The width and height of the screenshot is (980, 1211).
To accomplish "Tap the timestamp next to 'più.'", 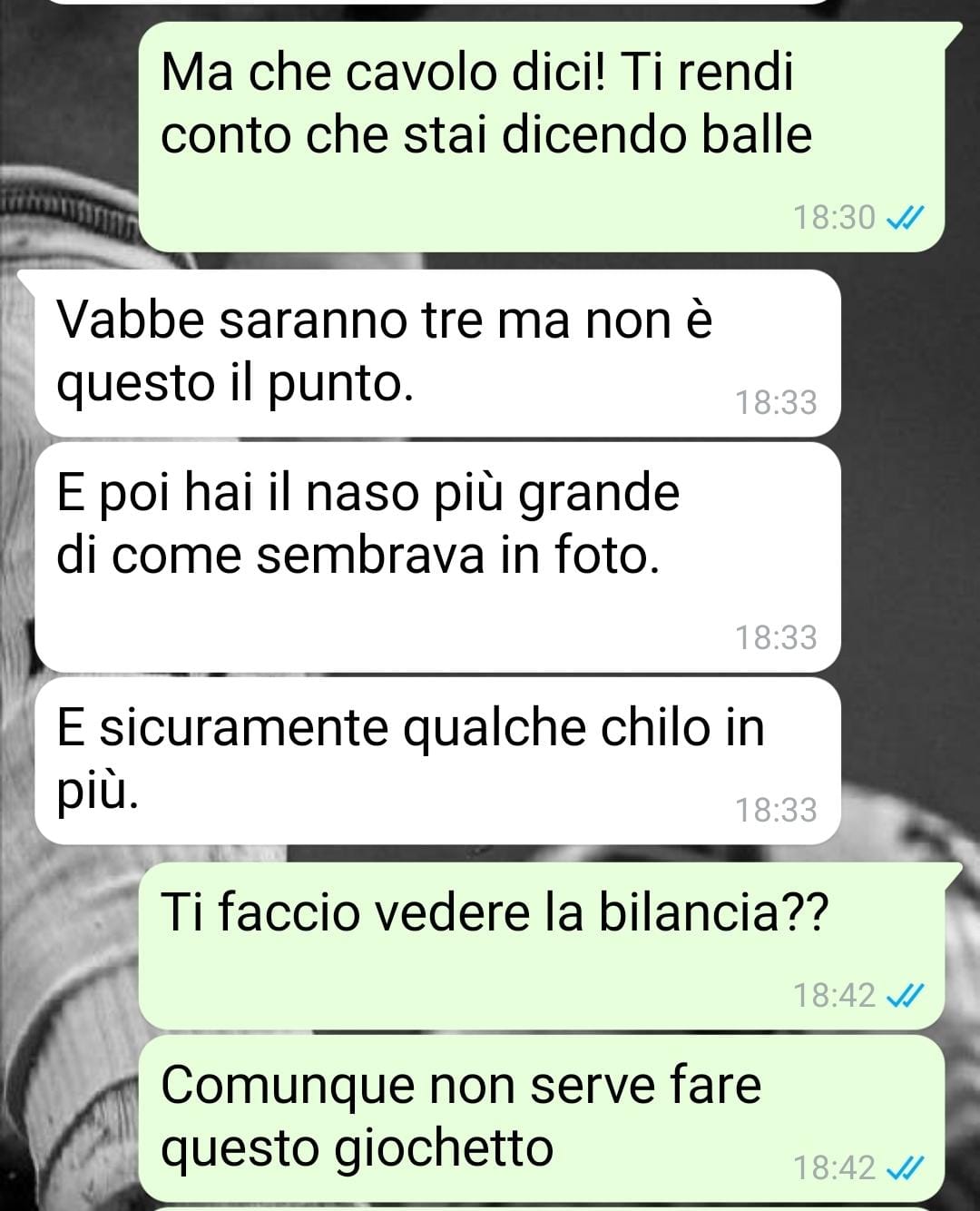I will [x=776, y=810].
